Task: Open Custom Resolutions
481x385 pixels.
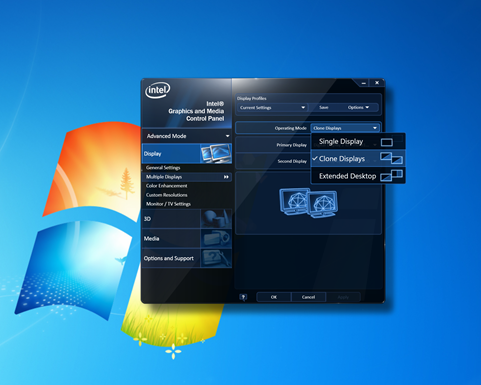Action: pos(166,195)
